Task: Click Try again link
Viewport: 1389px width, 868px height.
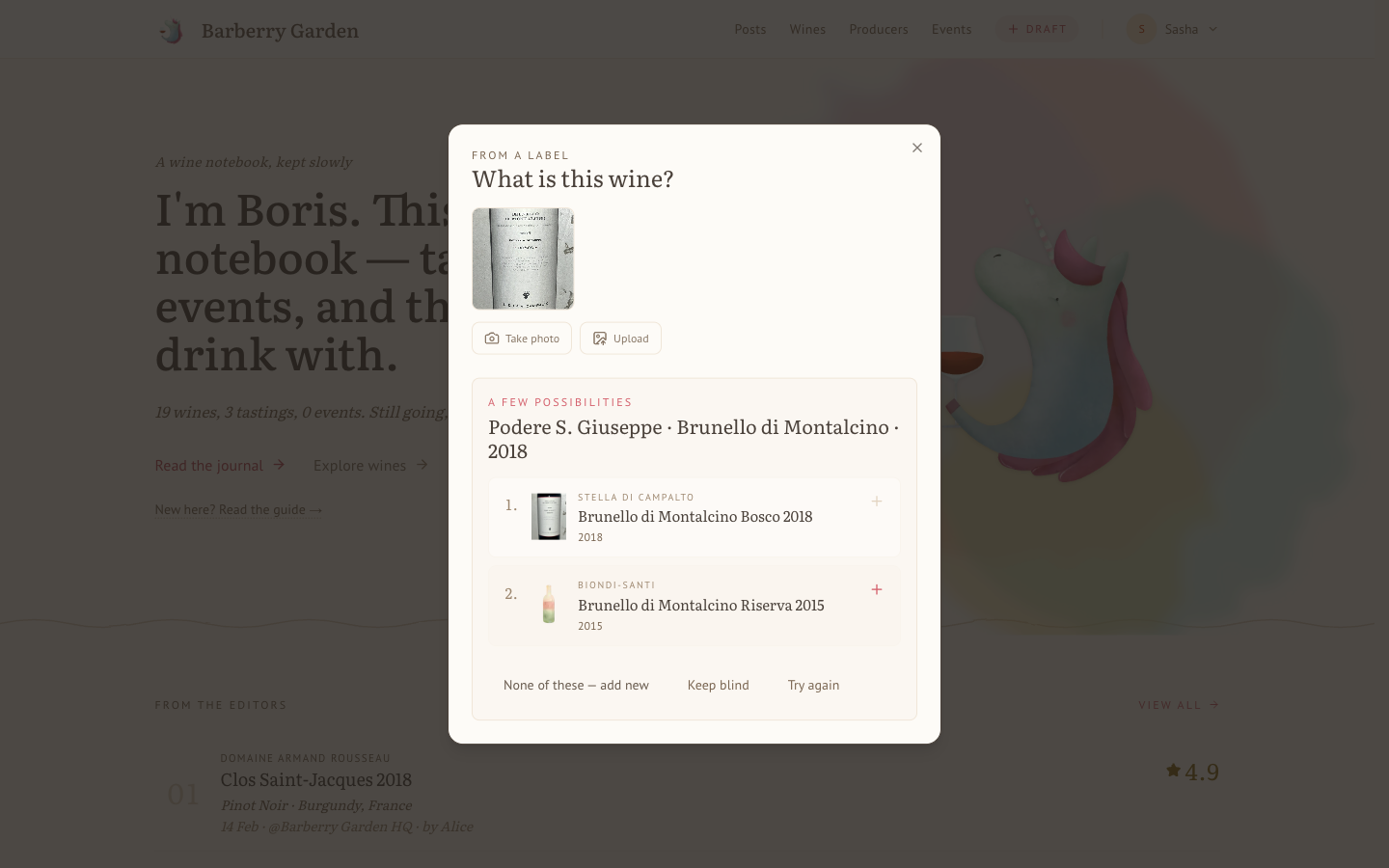Action: (813, 685)
